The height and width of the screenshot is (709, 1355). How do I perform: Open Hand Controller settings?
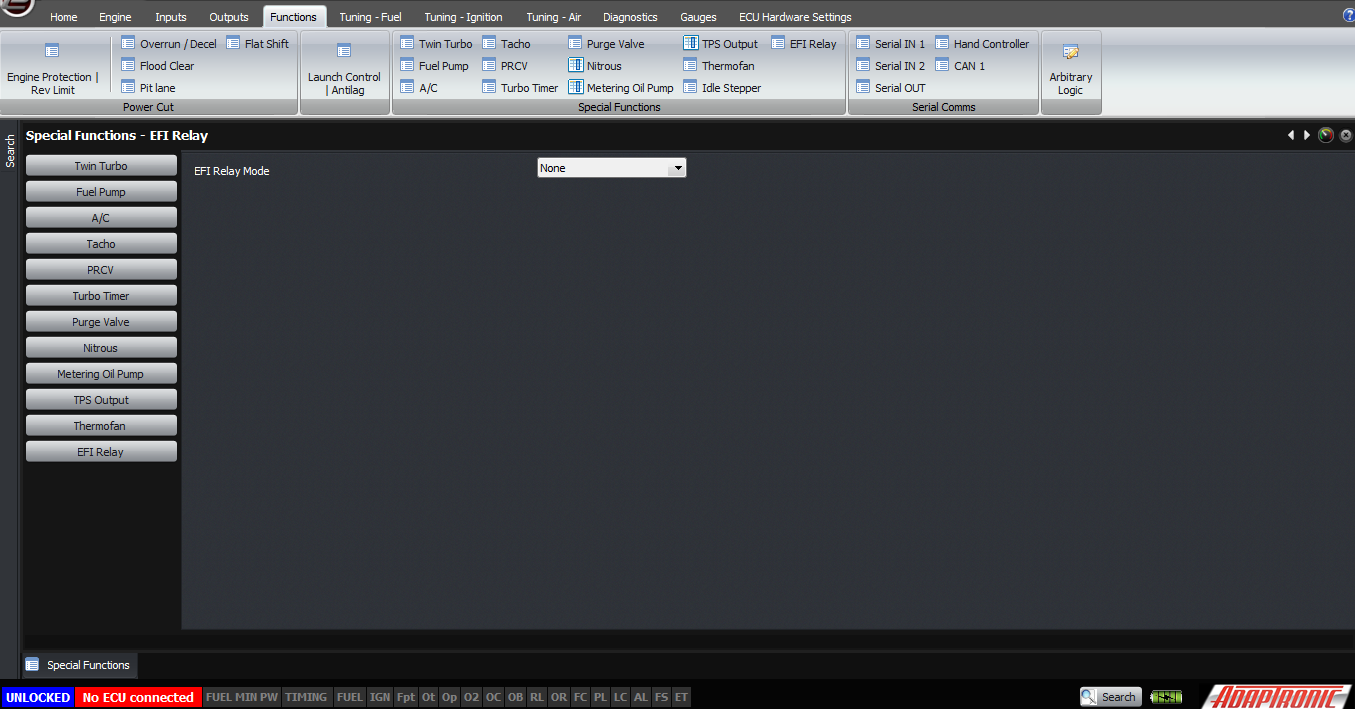[x=982, y=44]
